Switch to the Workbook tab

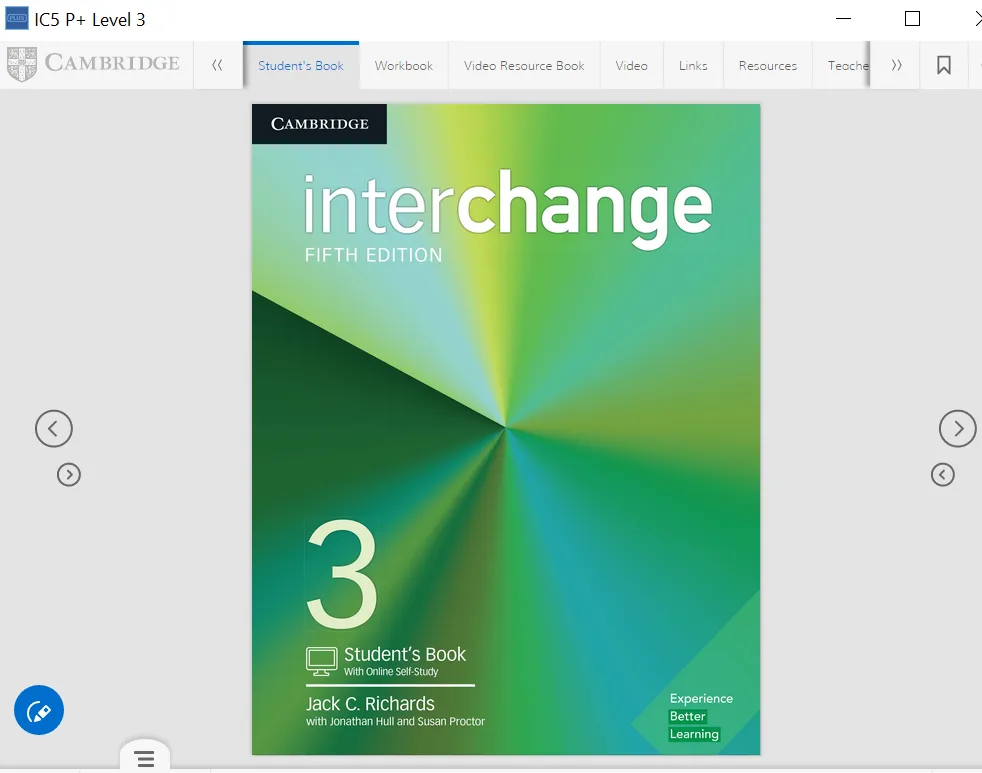[x=403, y=65]
